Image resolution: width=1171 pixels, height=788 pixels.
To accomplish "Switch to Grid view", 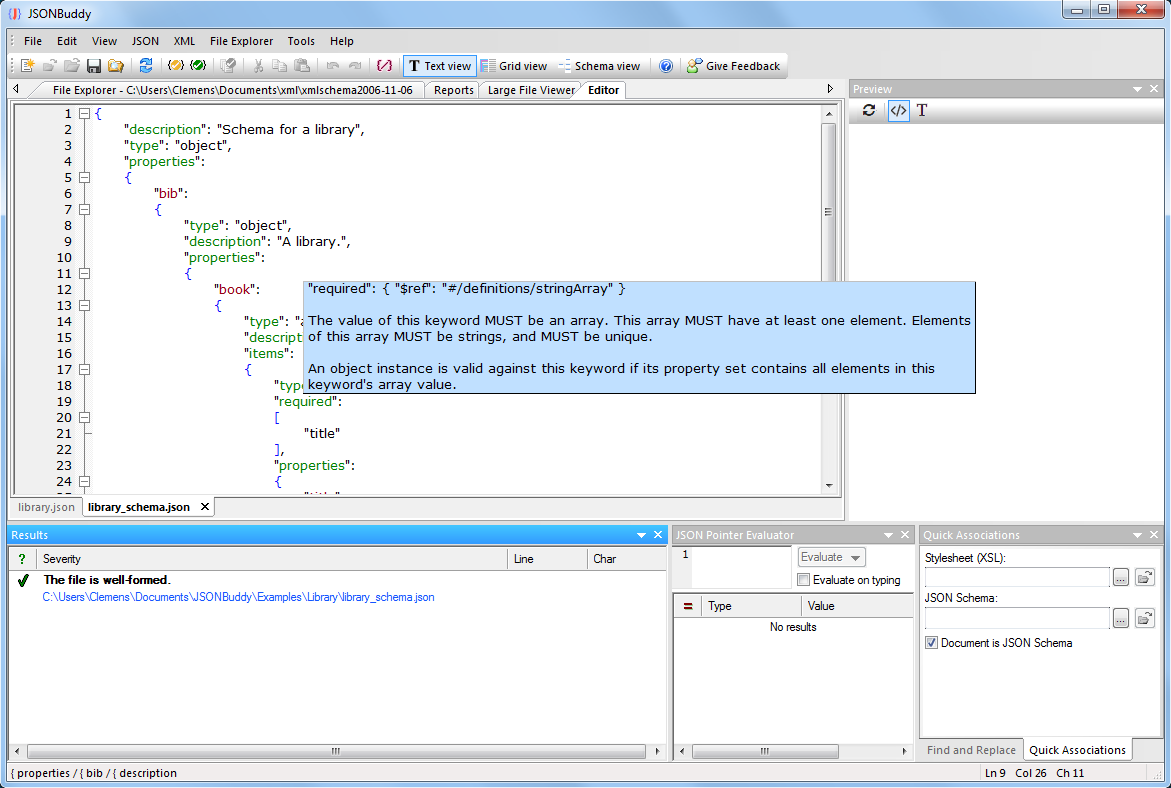I will click(x=514, y=66).
